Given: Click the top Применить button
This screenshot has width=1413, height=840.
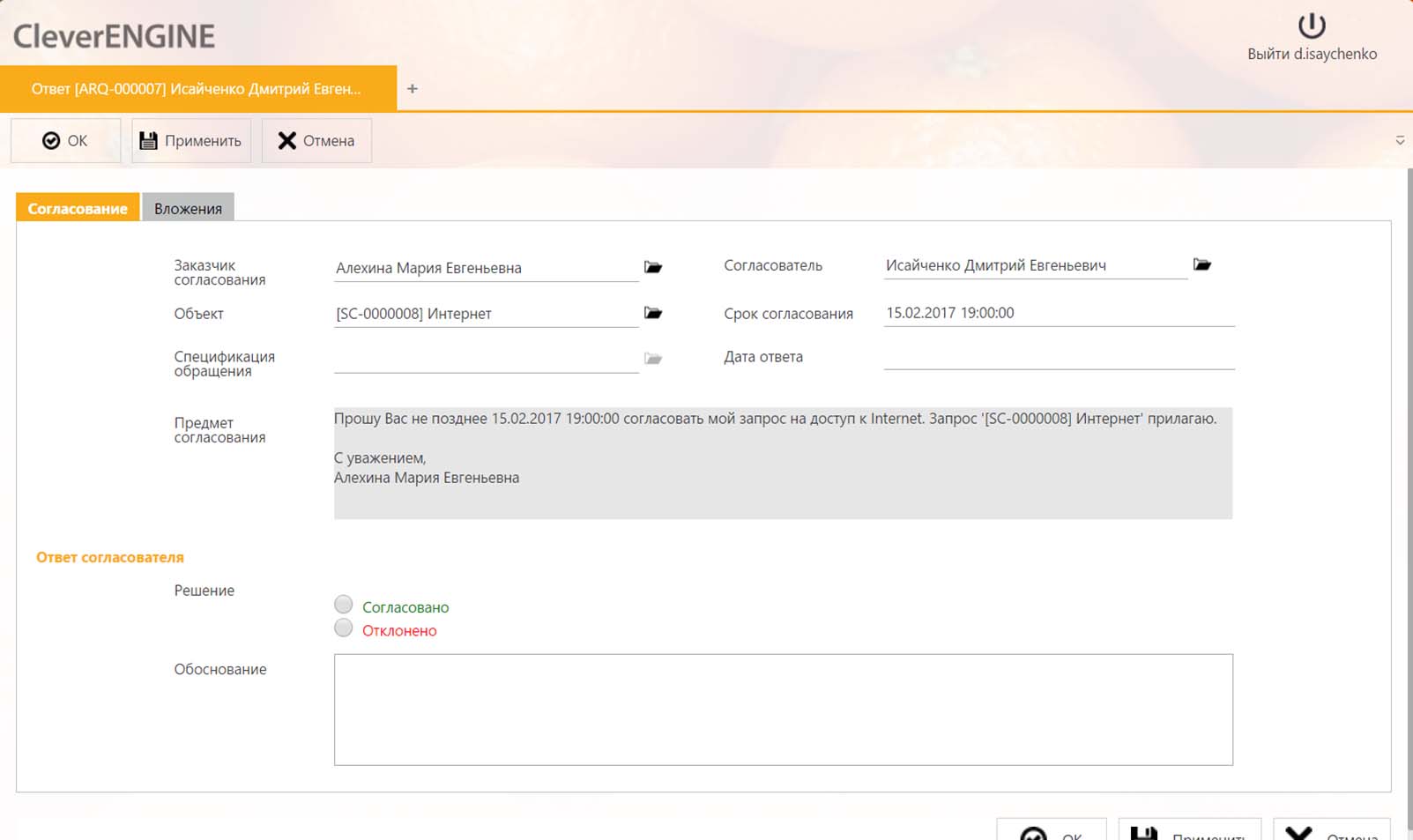Looking at the screenshot, I should 191,140.
